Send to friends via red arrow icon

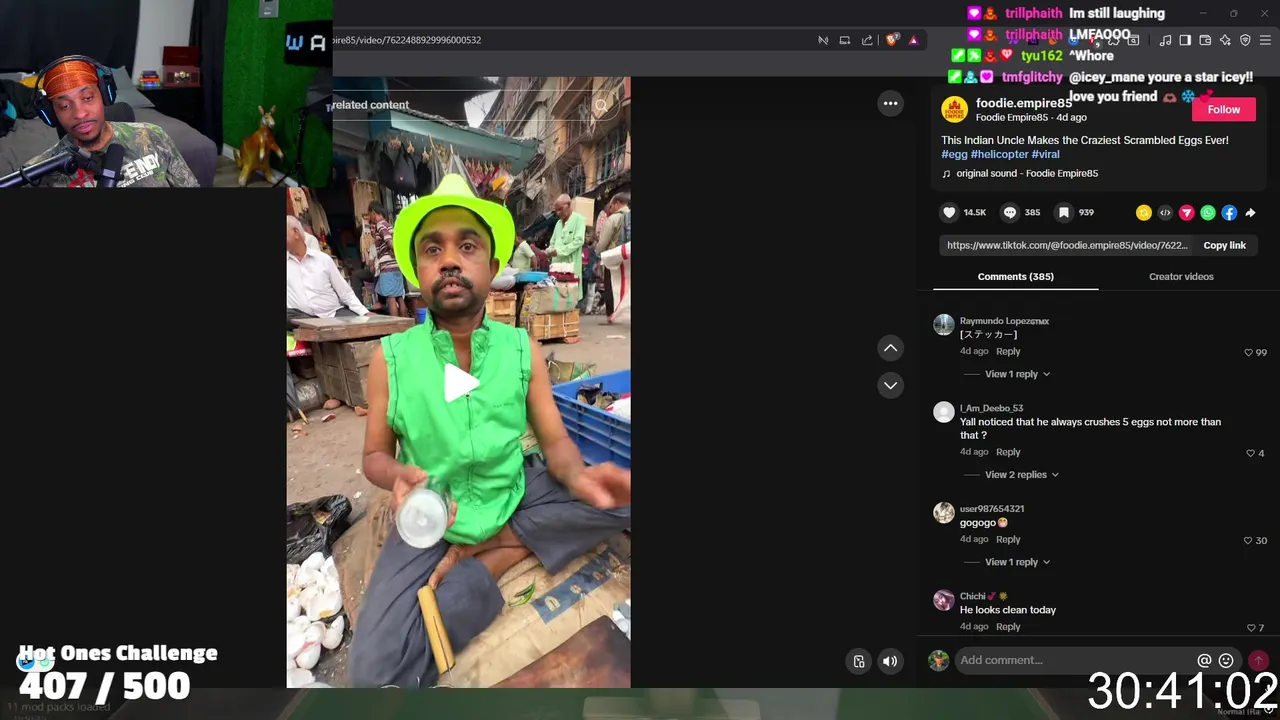[x=1186, y=213]
